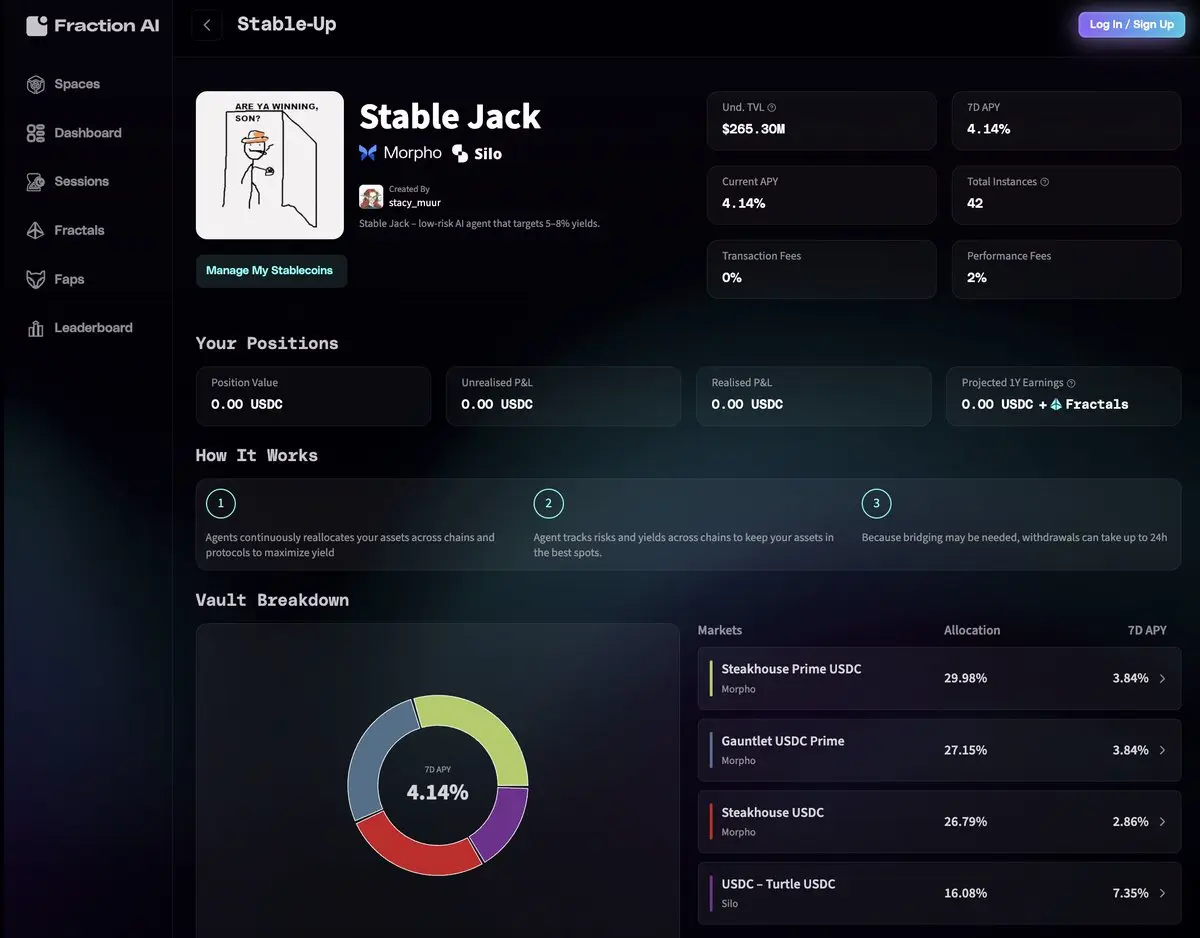
Task: Click the Position Value 0.00 USDC card
Action: (313, 396)
